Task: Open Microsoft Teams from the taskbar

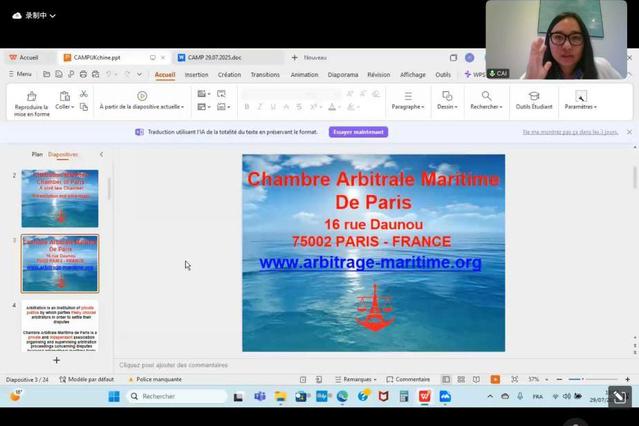Action: click(x=260, y=396)
